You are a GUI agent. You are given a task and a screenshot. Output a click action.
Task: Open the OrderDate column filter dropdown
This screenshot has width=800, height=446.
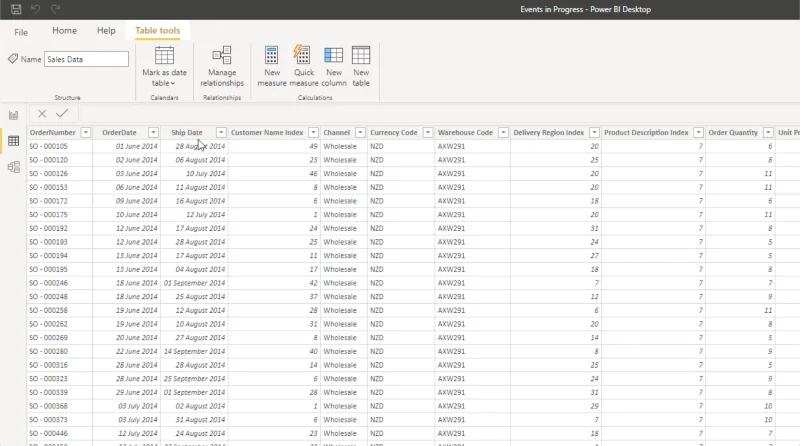point(153,133)
